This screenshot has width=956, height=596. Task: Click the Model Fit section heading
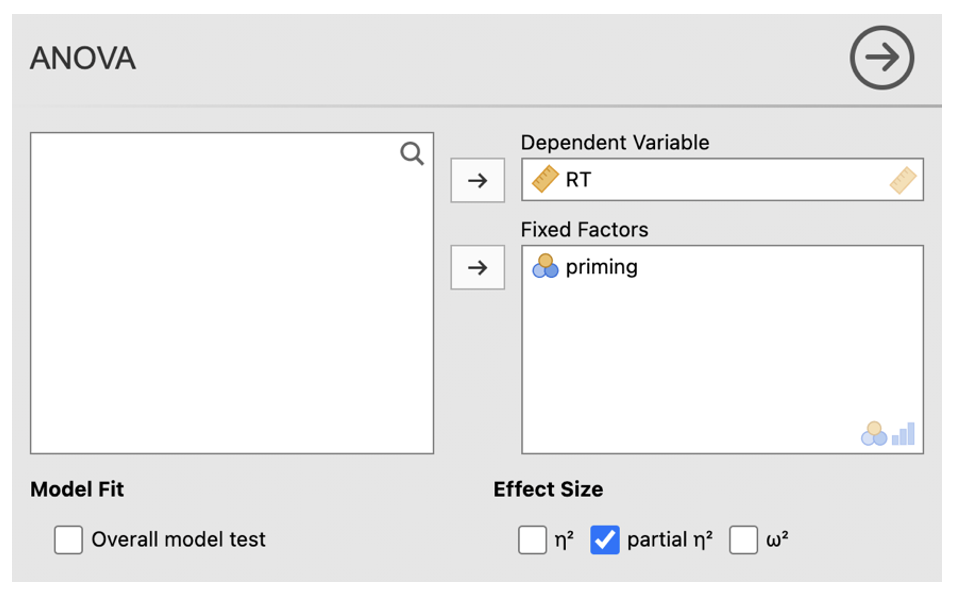pos(77,490)
